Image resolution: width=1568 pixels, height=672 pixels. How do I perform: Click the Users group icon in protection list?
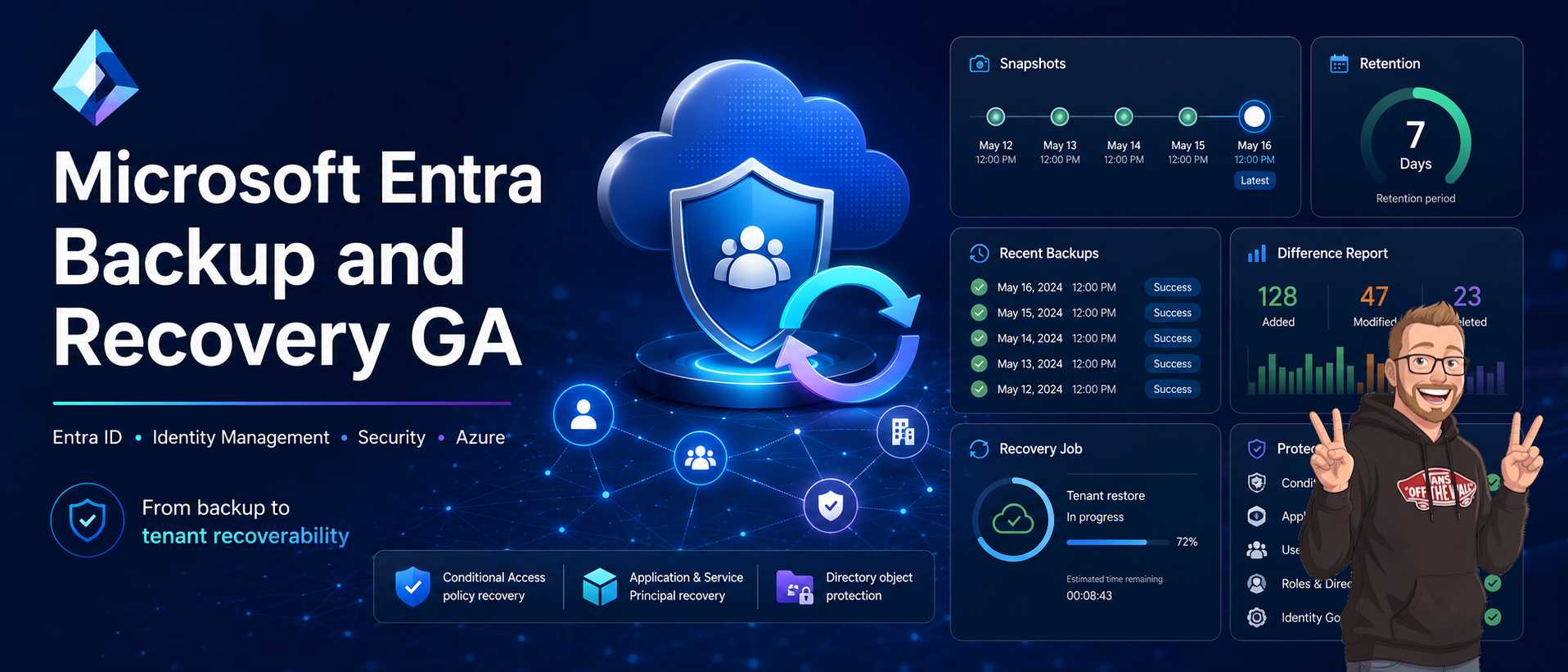(x=1257, y=550)
